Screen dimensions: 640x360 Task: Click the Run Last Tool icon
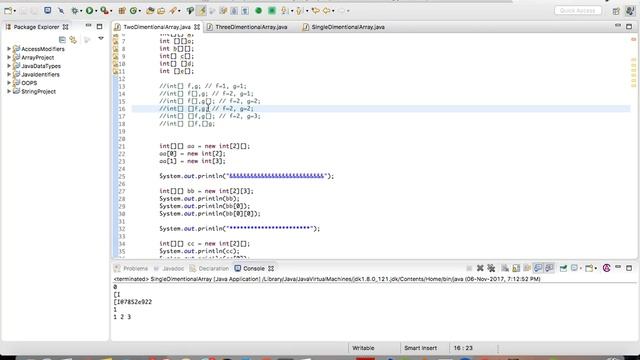click(x=104, y=11)
